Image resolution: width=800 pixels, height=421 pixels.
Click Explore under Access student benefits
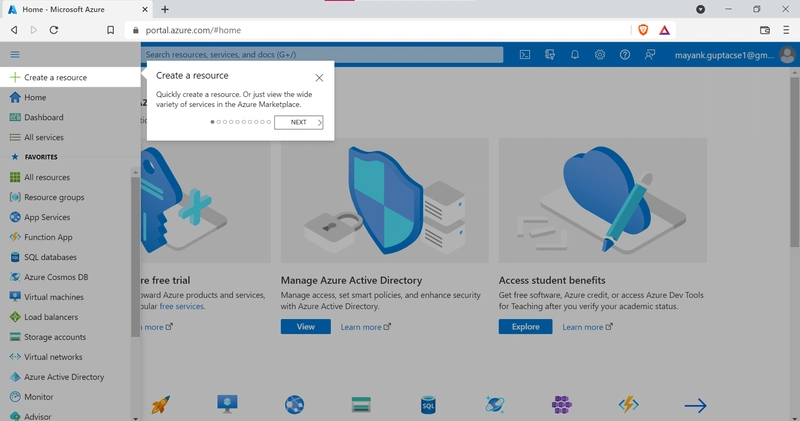tap(526, 327)
